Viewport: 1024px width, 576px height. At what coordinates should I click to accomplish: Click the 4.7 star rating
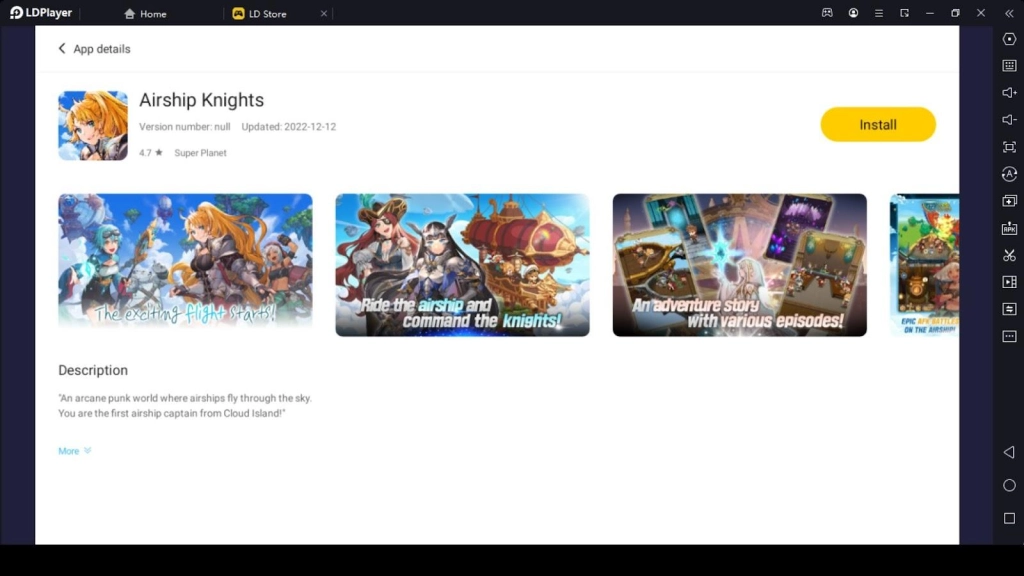(x=150, y=153)
